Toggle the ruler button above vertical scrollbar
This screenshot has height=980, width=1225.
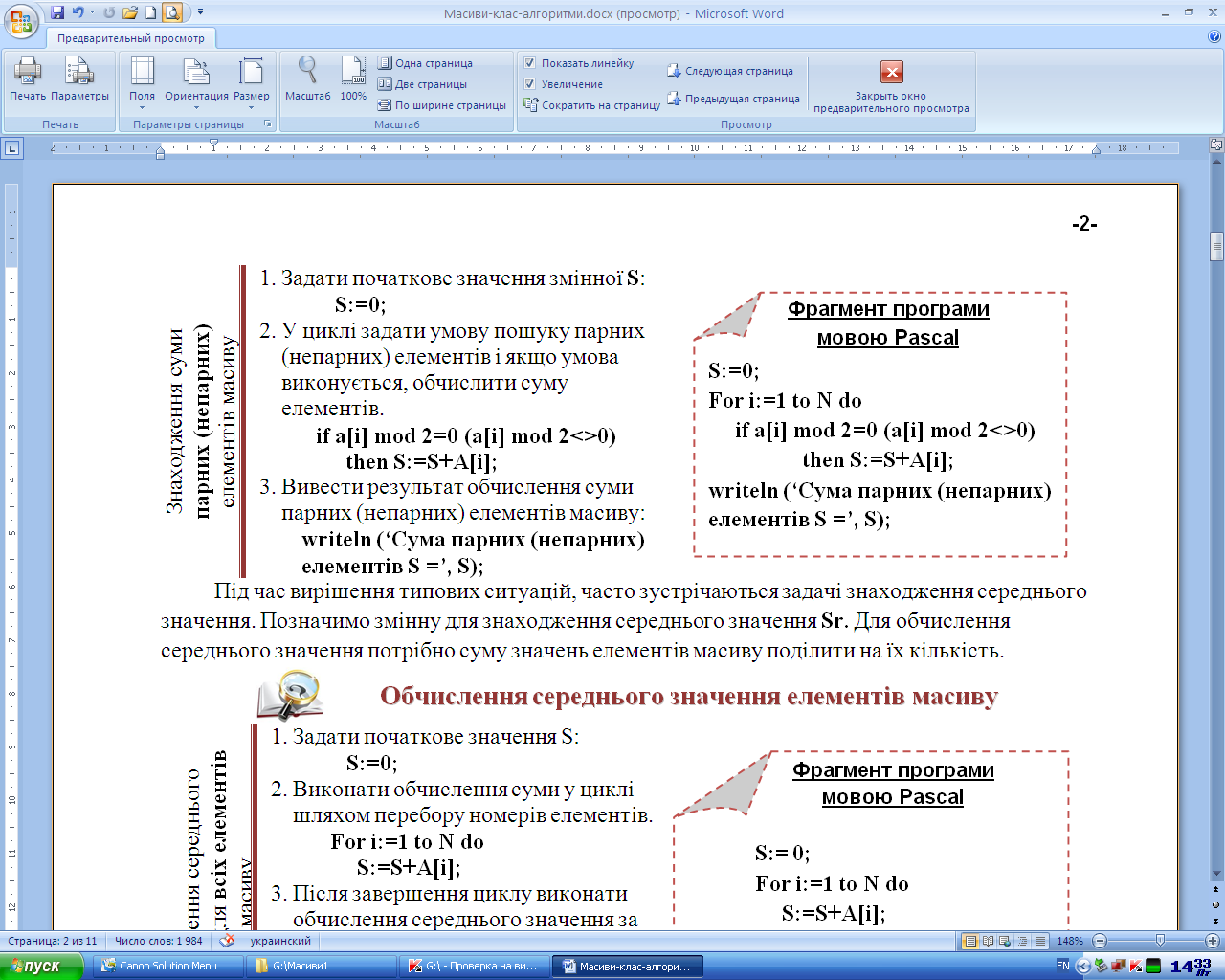[x=1216, y=145]
